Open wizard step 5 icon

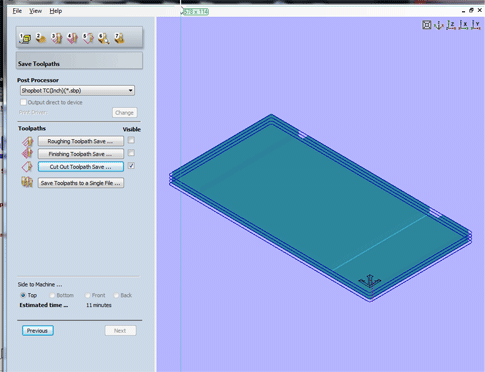point(88,38)
